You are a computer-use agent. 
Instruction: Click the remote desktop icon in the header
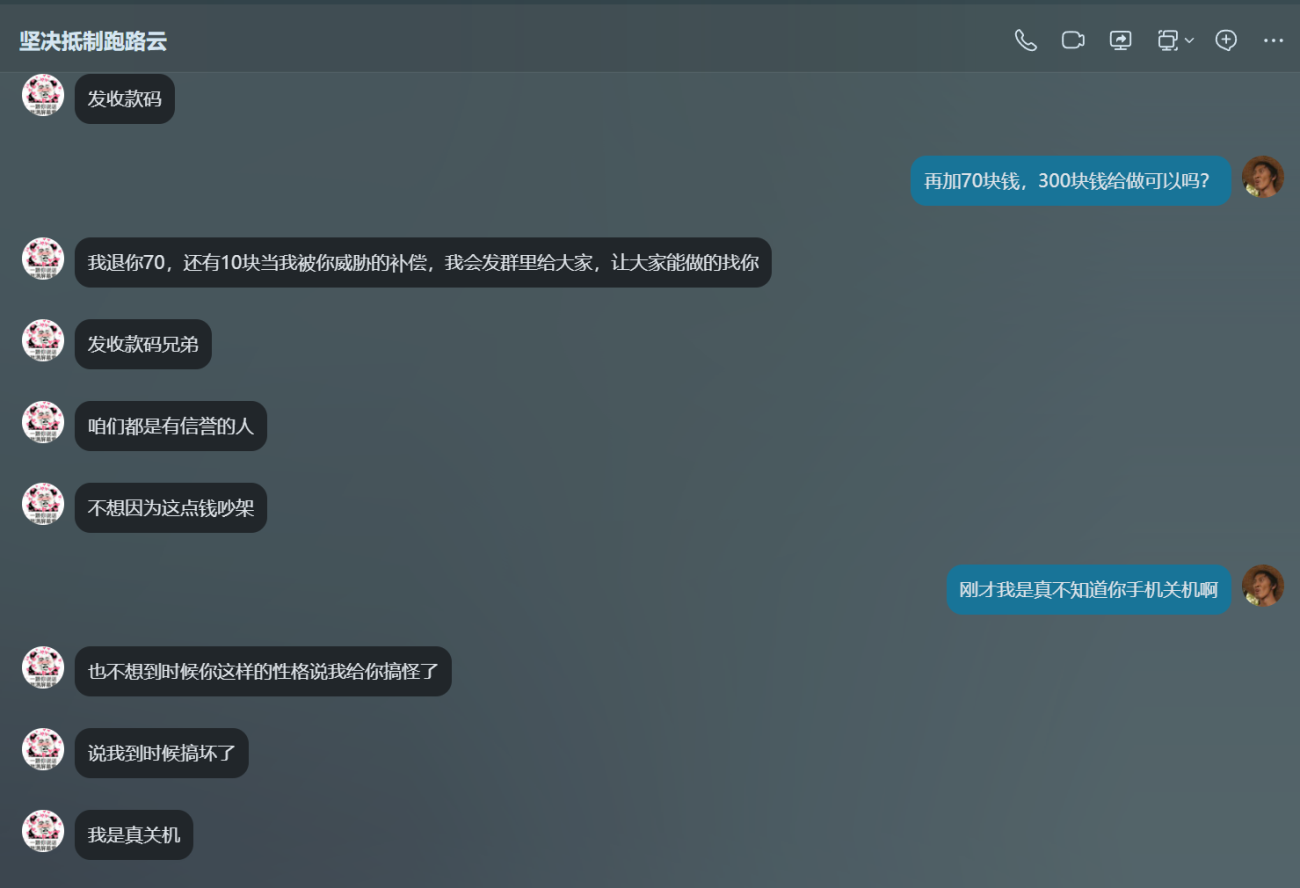tap(1167, 40)
